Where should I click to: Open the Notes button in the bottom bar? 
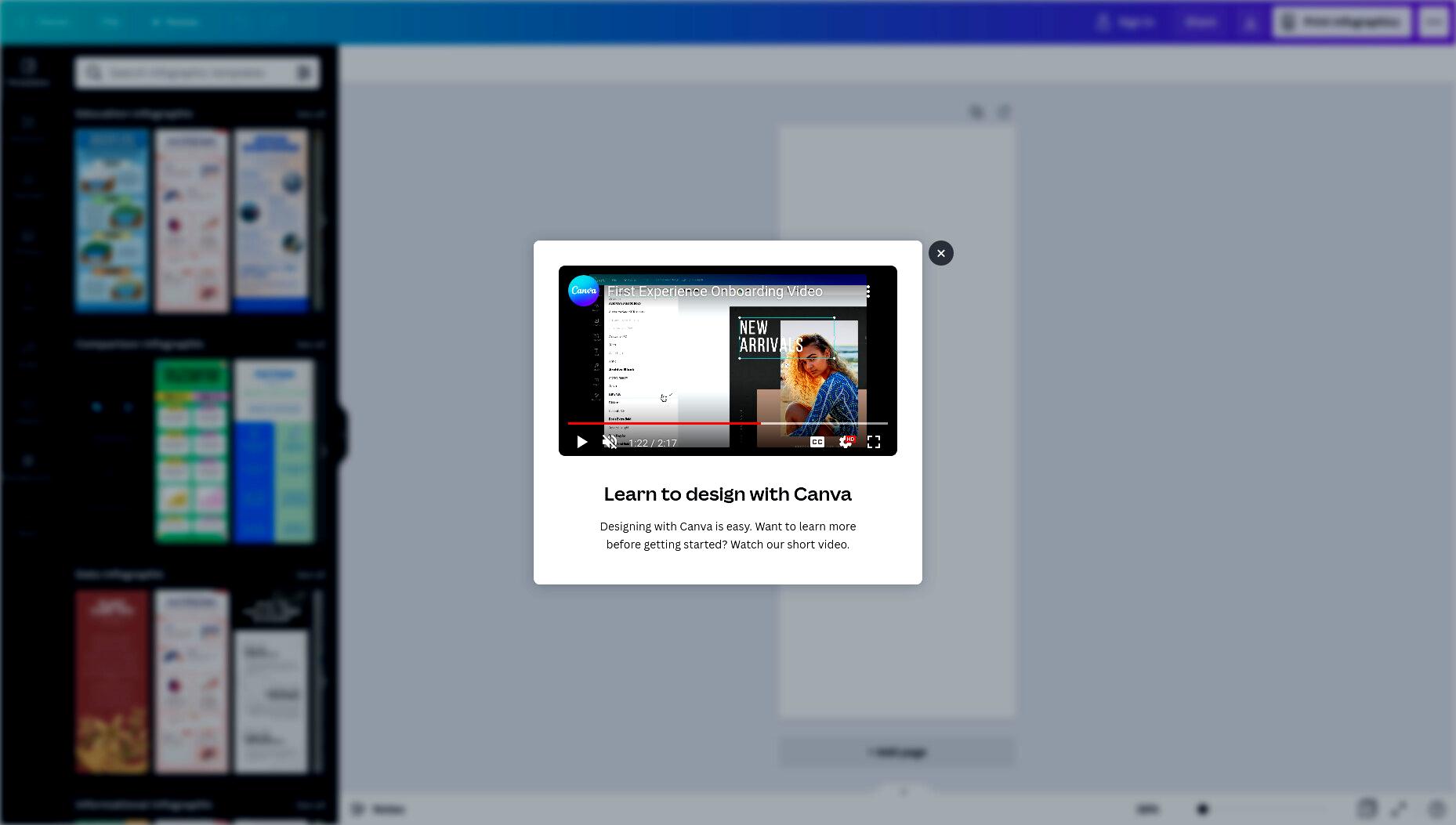[378, 809]
